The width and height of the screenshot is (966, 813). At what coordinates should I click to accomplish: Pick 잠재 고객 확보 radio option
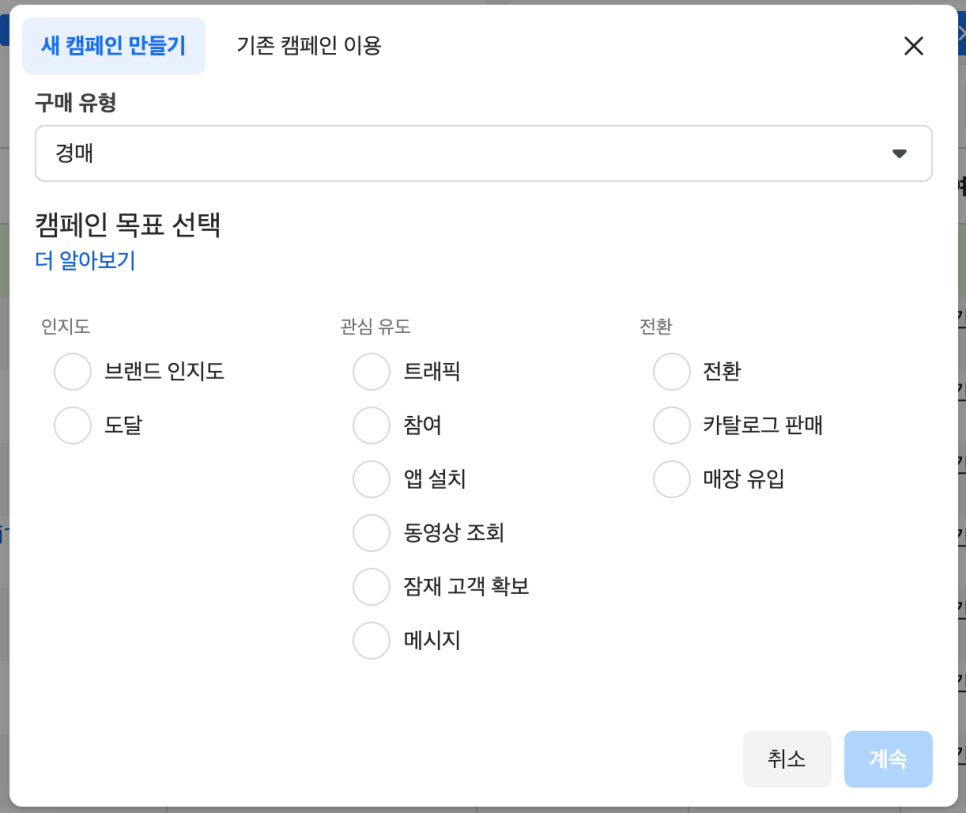click(371, 586)
